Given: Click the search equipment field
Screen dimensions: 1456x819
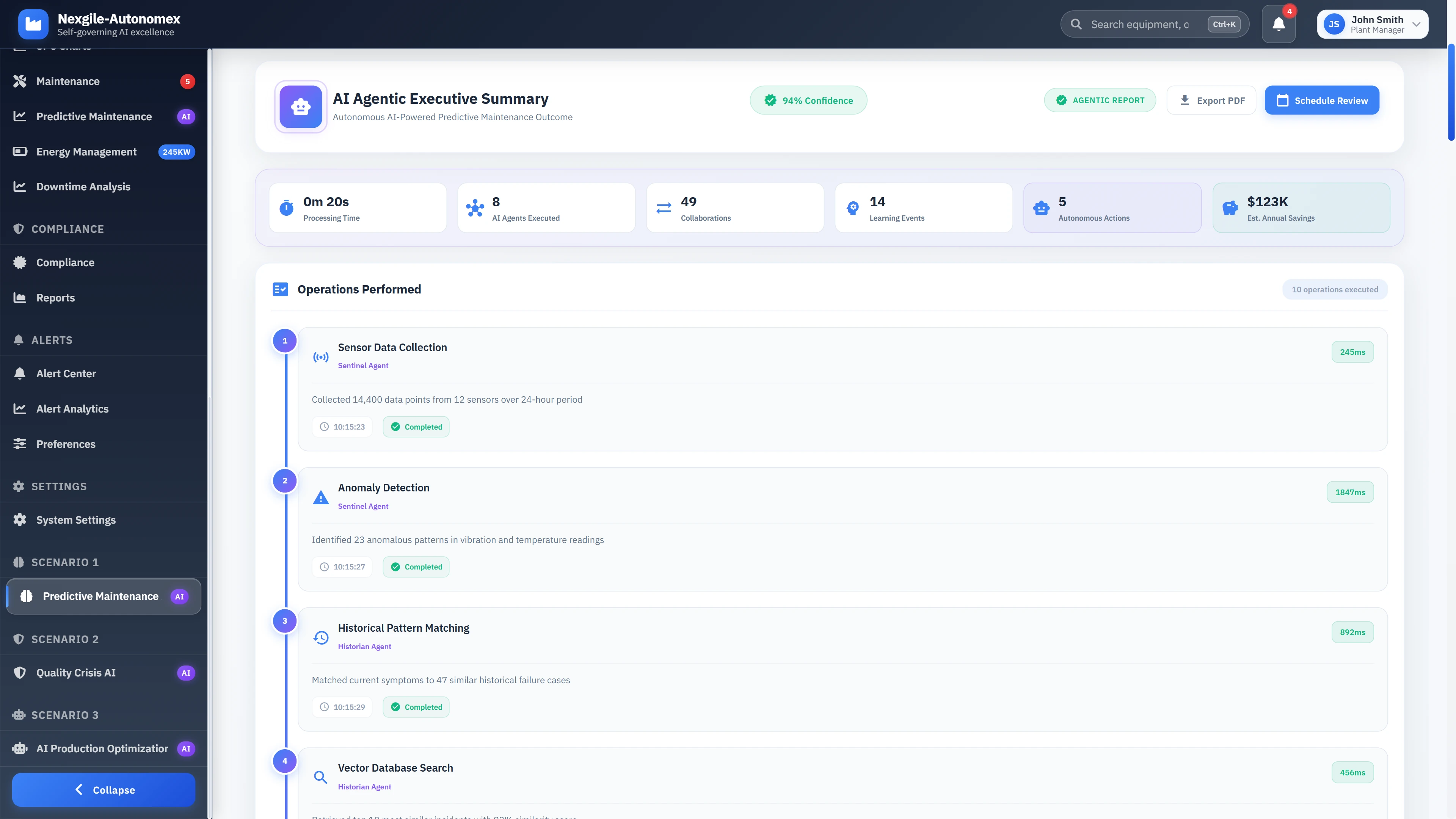Looking at the screenshot, I should (x=1142, y=24).
